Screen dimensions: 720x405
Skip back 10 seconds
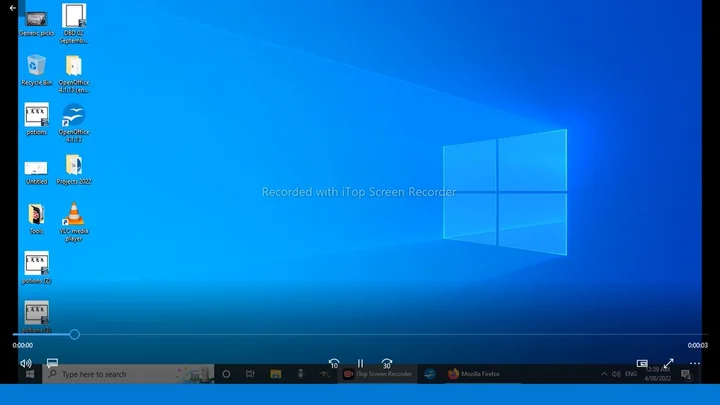pyautogui.click(x=334, y=364)
